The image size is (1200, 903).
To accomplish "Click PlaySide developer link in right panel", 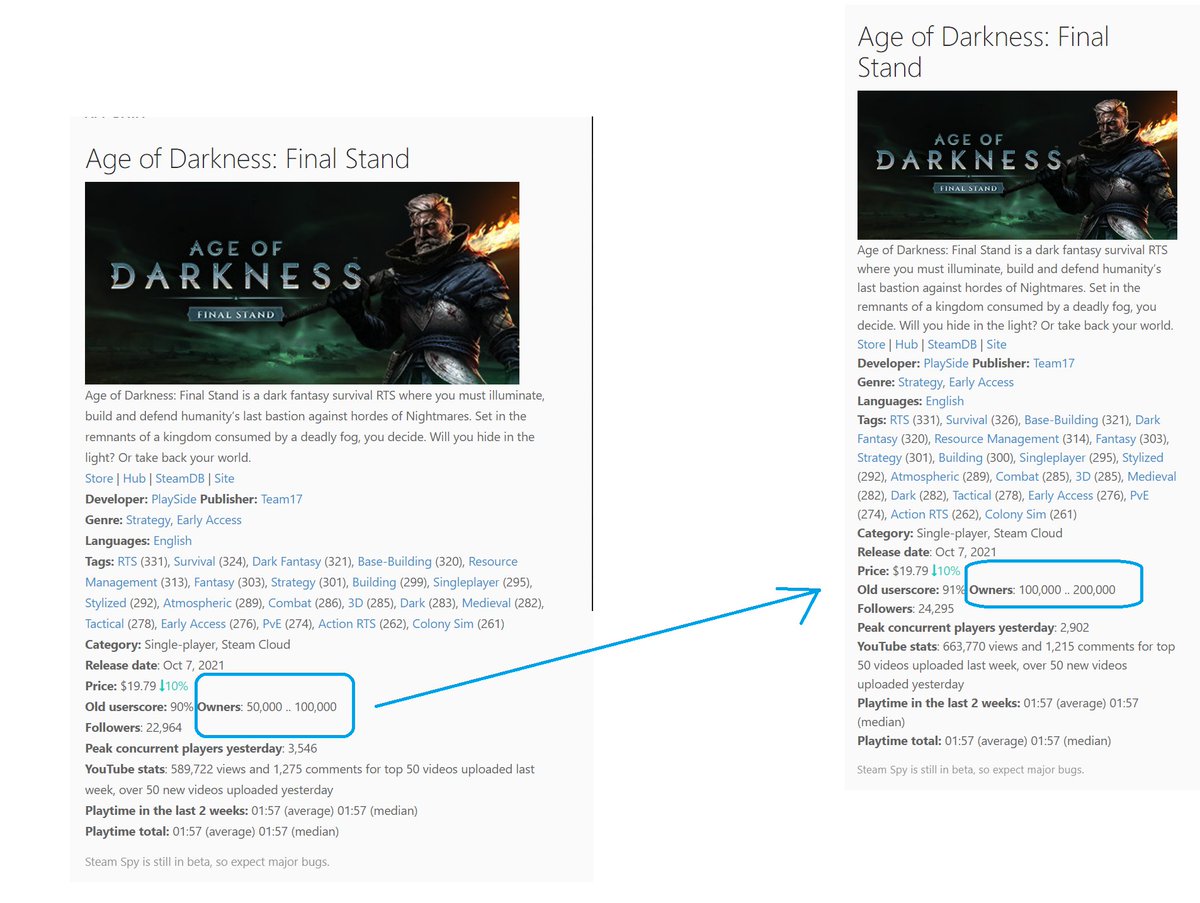I will pos(946,363).
